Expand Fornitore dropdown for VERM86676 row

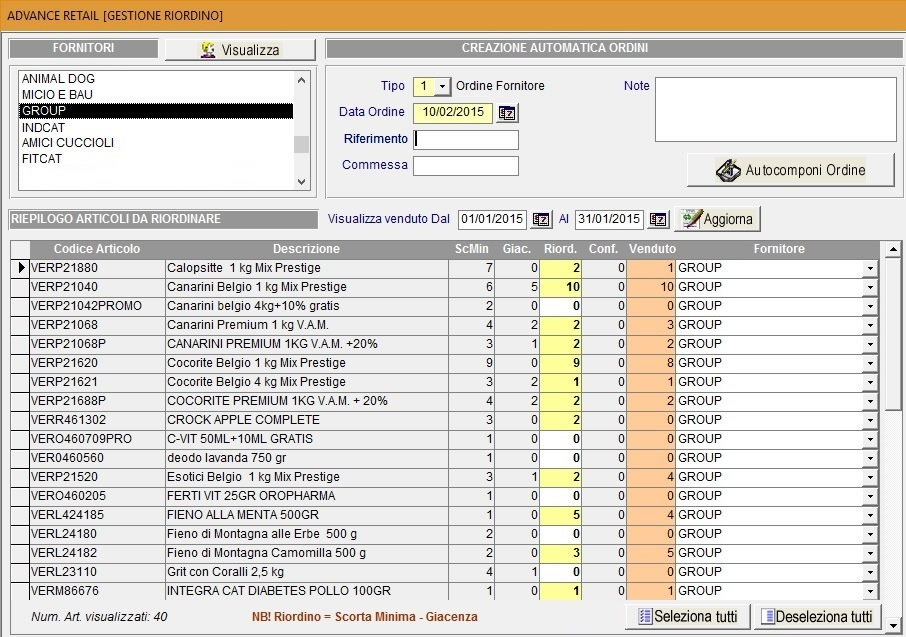tap(870, 591)
